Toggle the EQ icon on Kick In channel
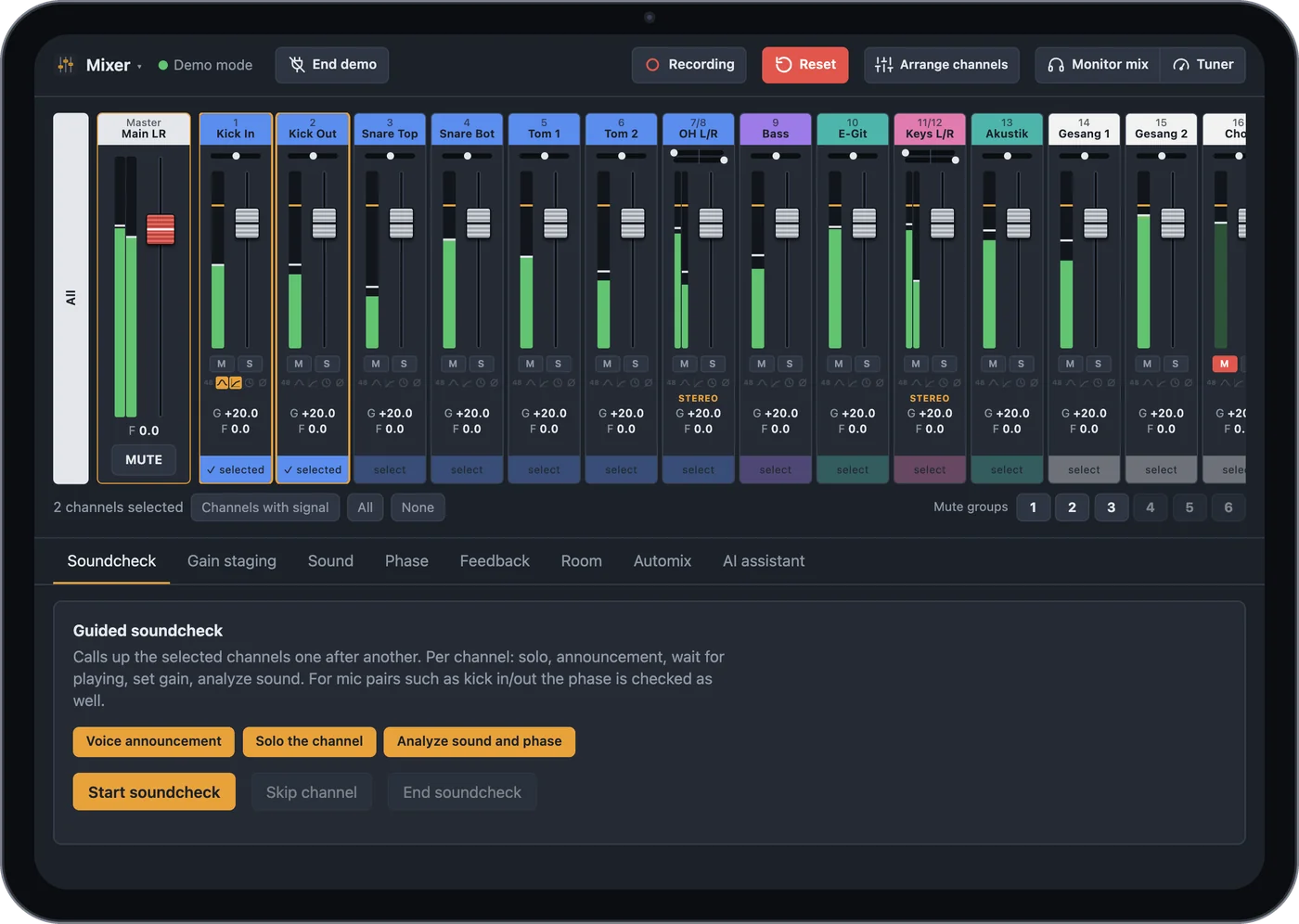1299x924 pixels. (222, 382)
